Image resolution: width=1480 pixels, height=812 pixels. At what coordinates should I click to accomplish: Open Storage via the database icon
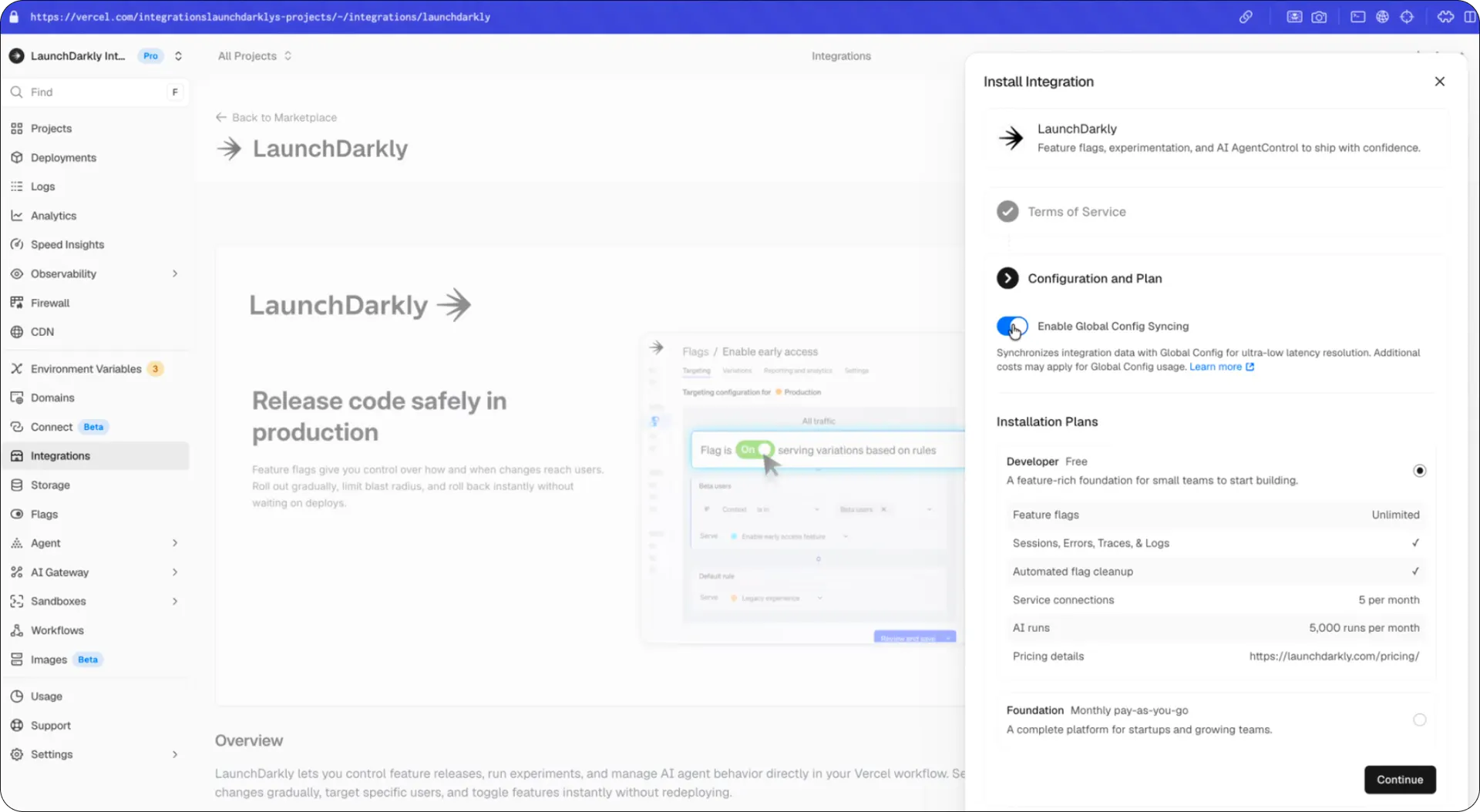17,485
